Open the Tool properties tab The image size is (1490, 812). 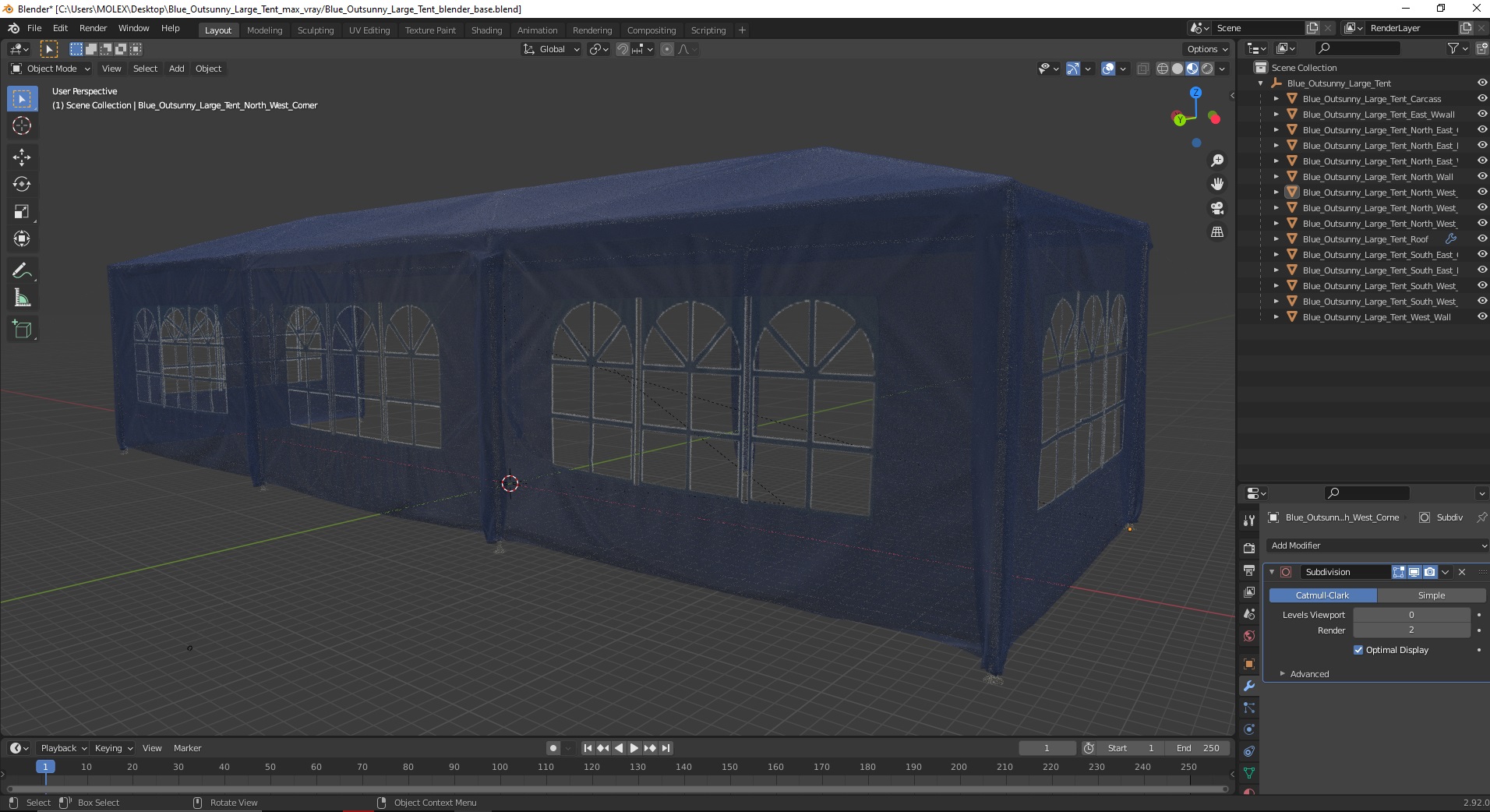coord(1249,520)
